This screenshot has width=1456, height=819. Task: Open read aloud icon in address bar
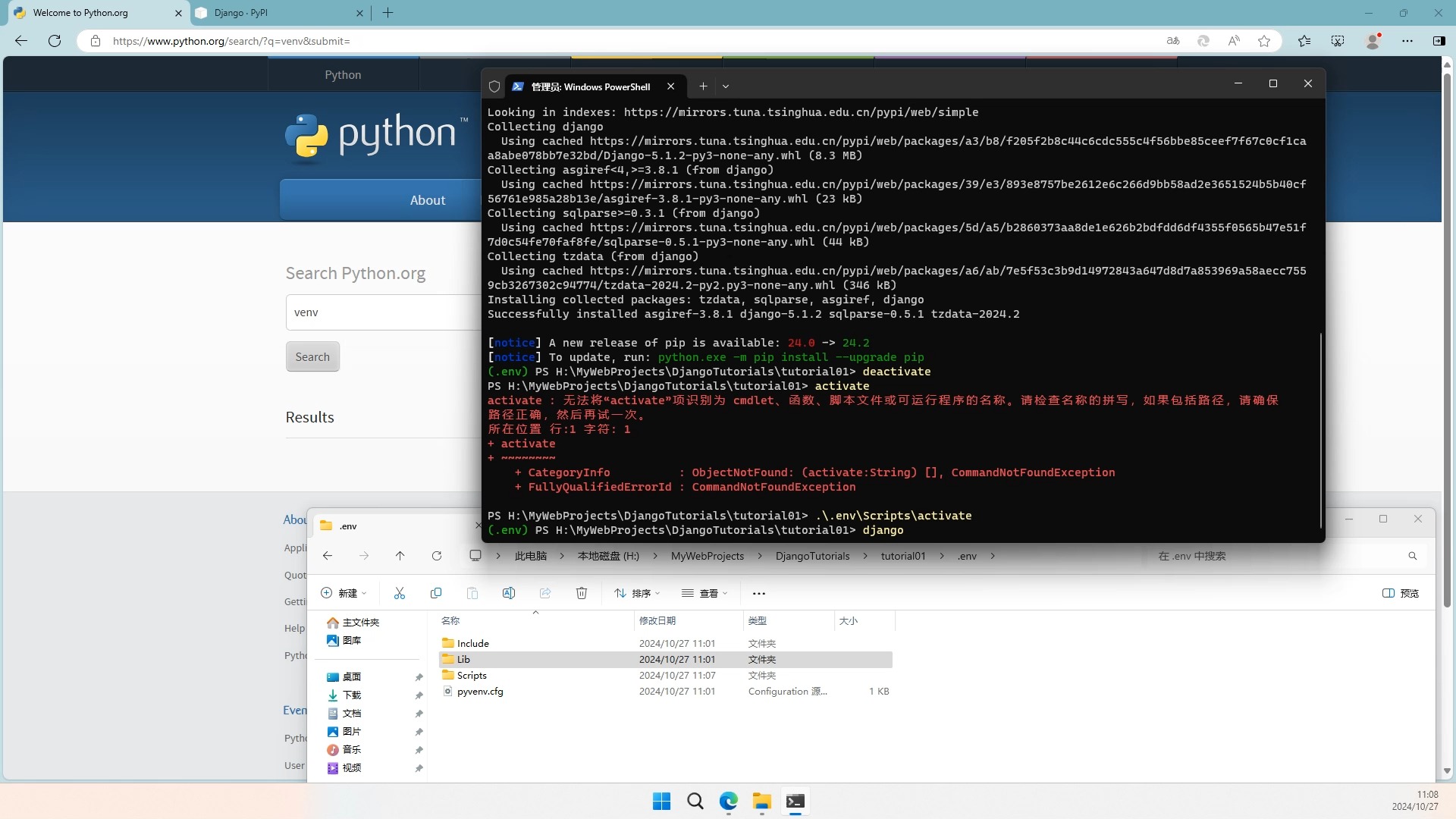1234,41
